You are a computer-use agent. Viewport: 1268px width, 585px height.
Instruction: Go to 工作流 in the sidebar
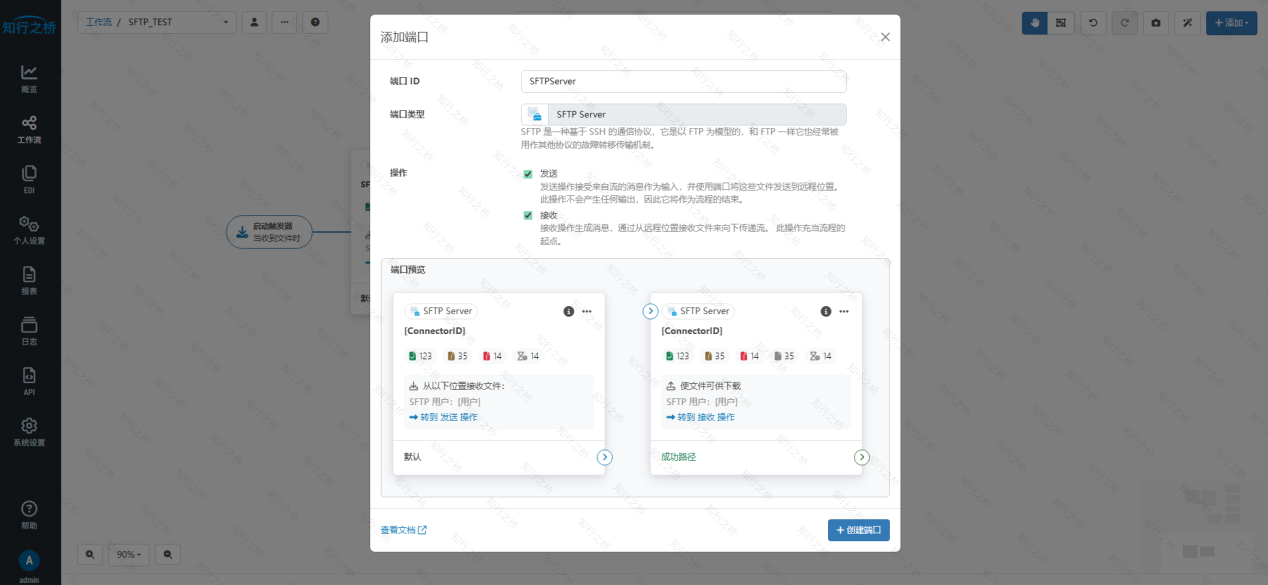[29, 129]
